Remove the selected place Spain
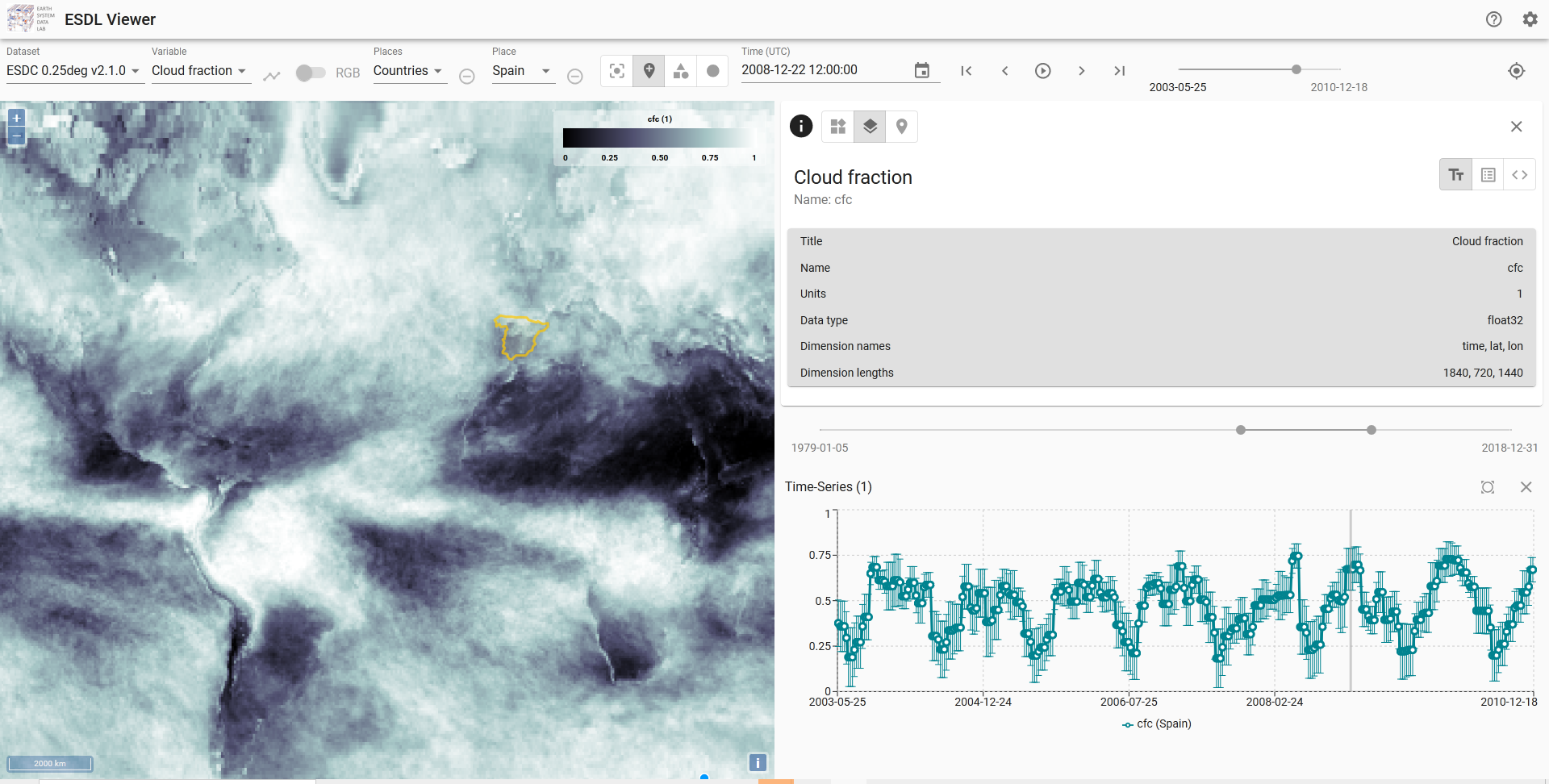The image size is (1549, 784). (574, 76)
